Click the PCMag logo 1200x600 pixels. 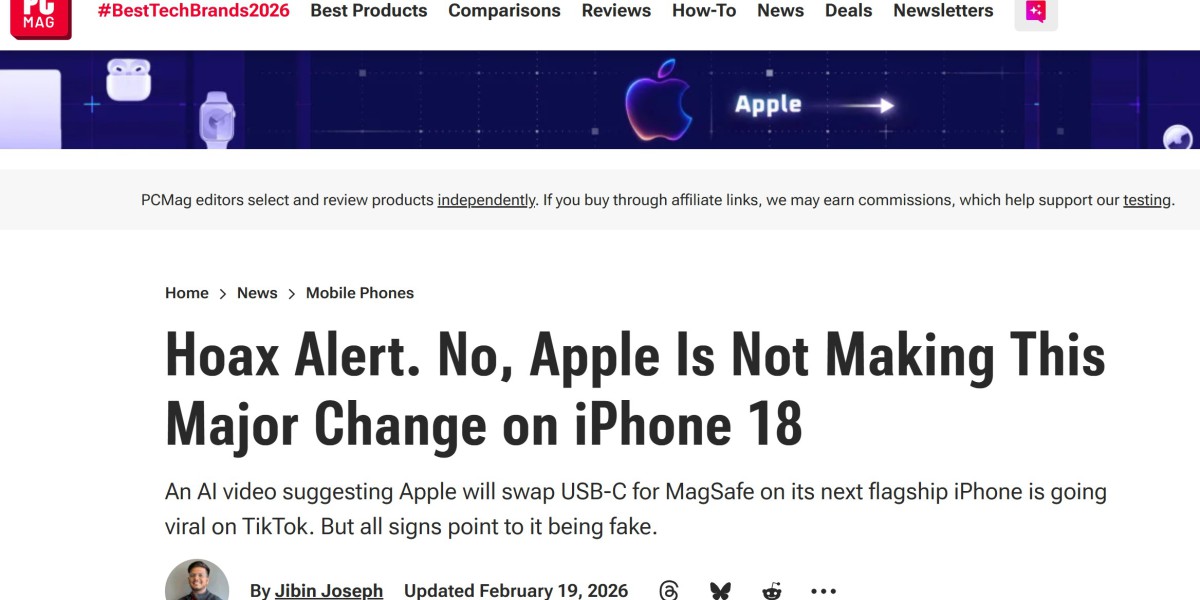click(x=40, y=15)
